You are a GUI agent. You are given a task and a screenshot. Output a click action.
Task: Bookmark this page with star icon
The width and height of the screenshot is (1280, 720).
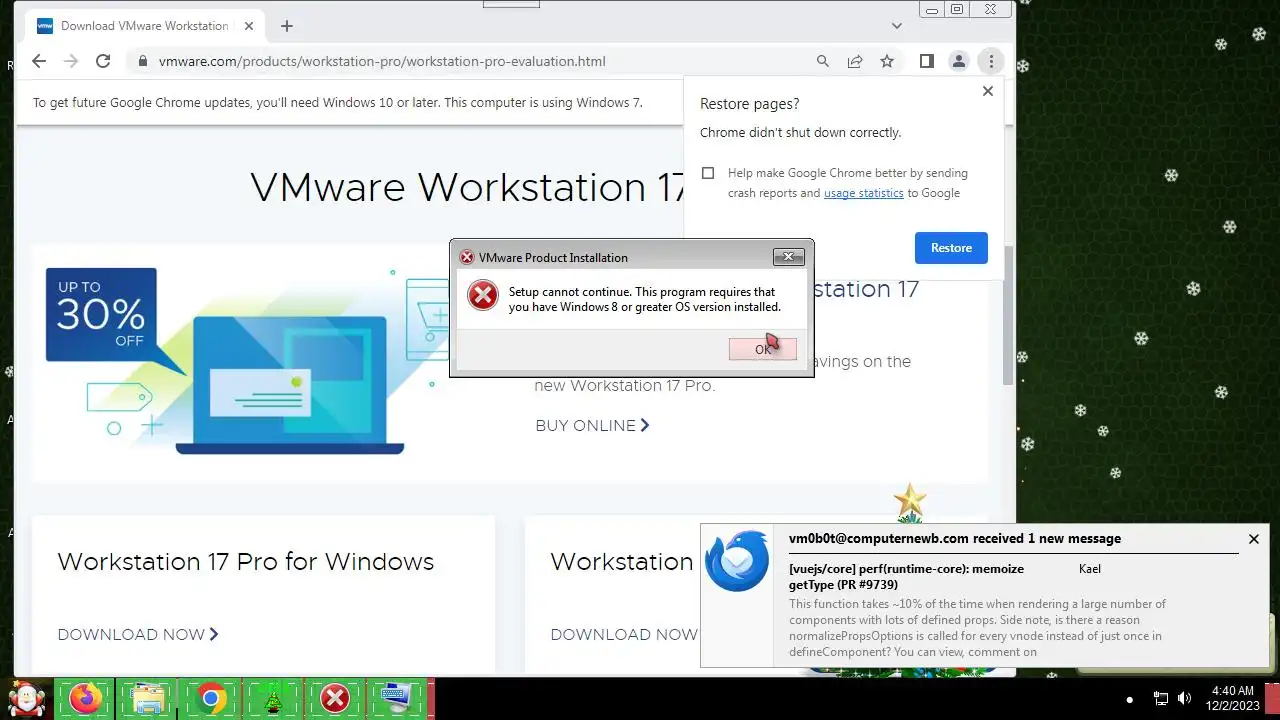point(887,61)
